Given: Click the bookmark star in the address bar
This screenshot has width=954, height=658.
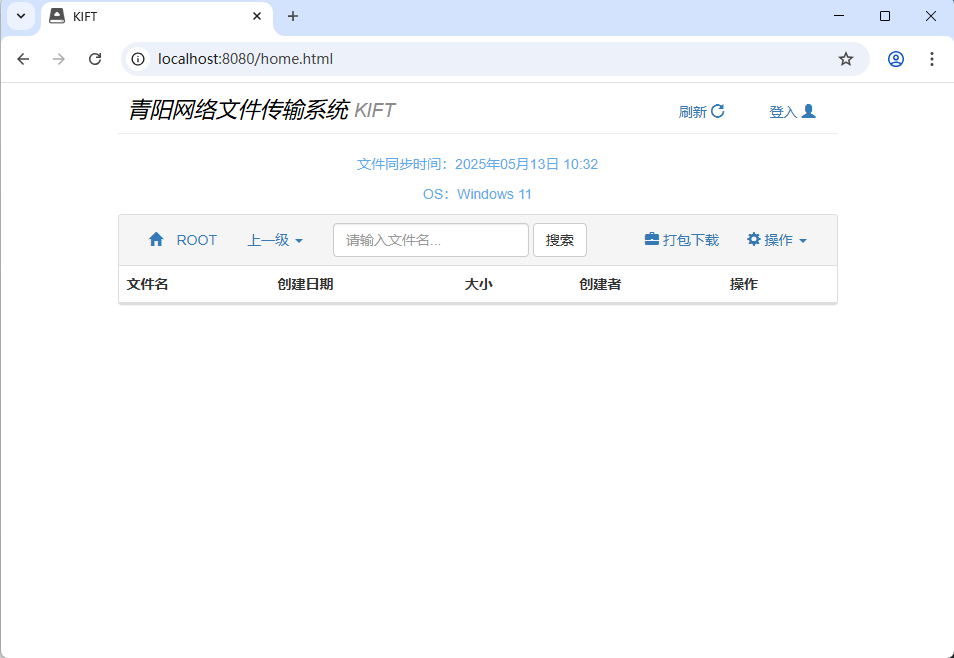Looking at the screenshot, I should point(845,59).
